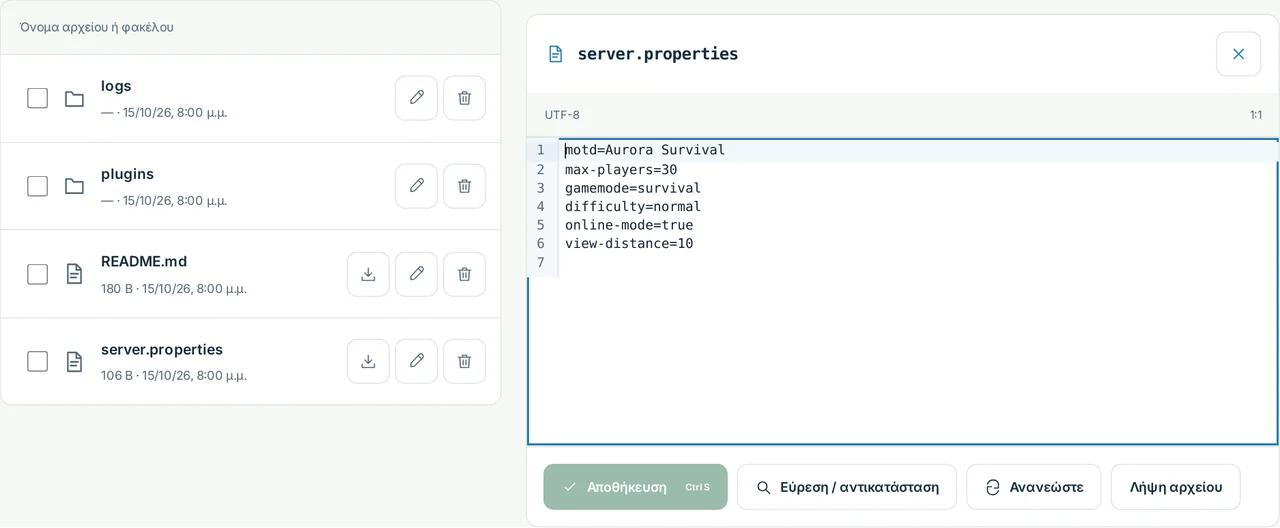Select the logs folder checkbox
The image size is (1280, 528).
click(x=37, y=98)
